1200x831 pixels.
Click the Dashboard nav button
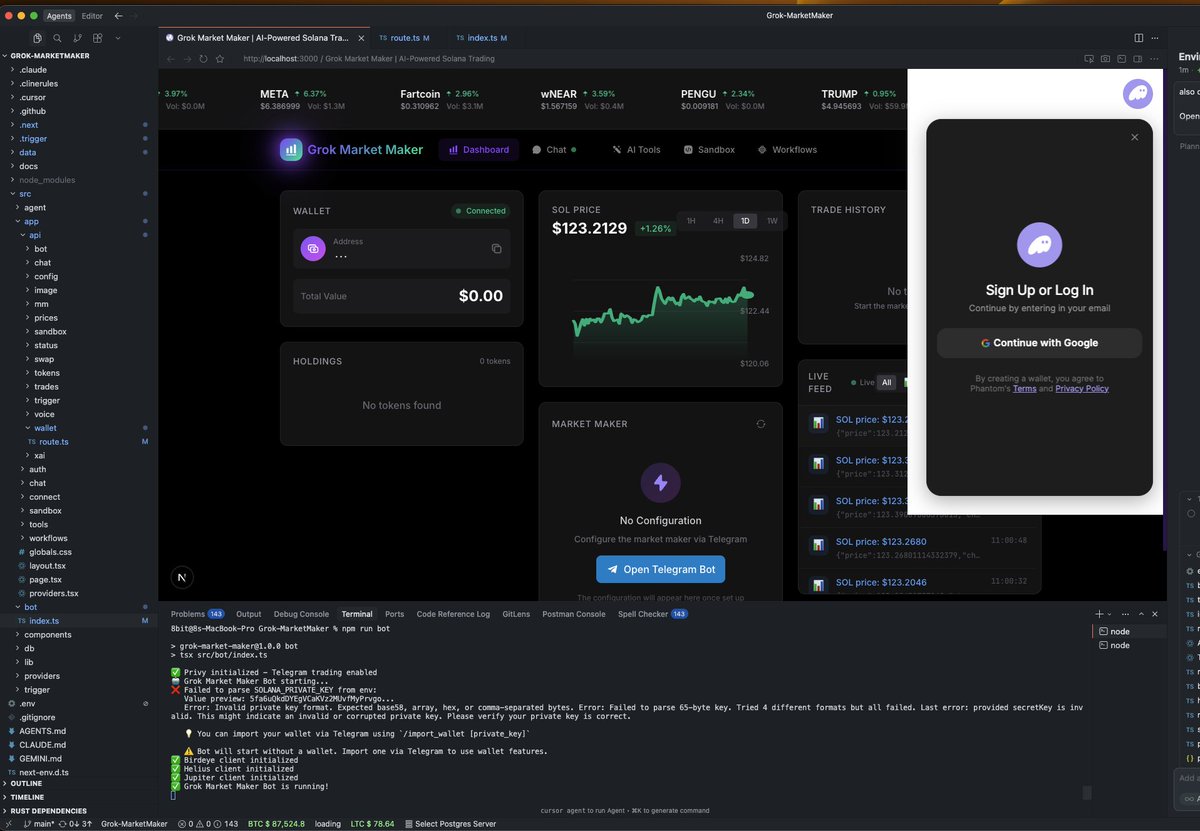tap(479, 150)
